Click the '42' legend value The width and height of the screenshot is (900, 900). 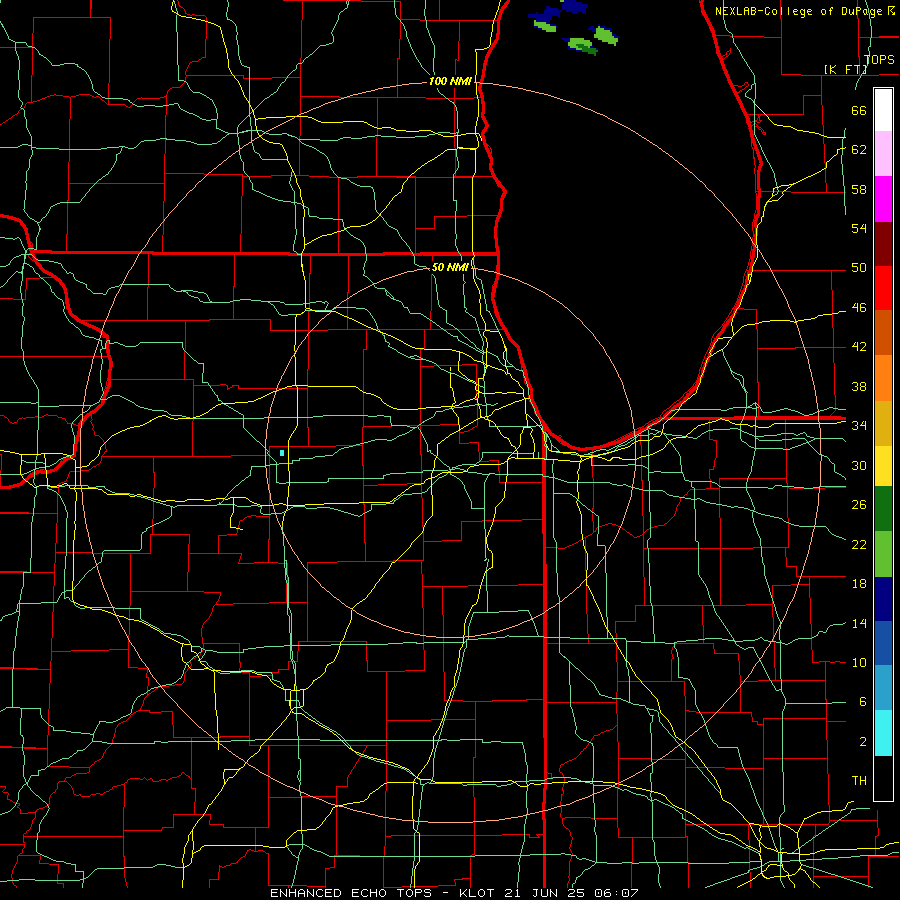tap(859, 347)
